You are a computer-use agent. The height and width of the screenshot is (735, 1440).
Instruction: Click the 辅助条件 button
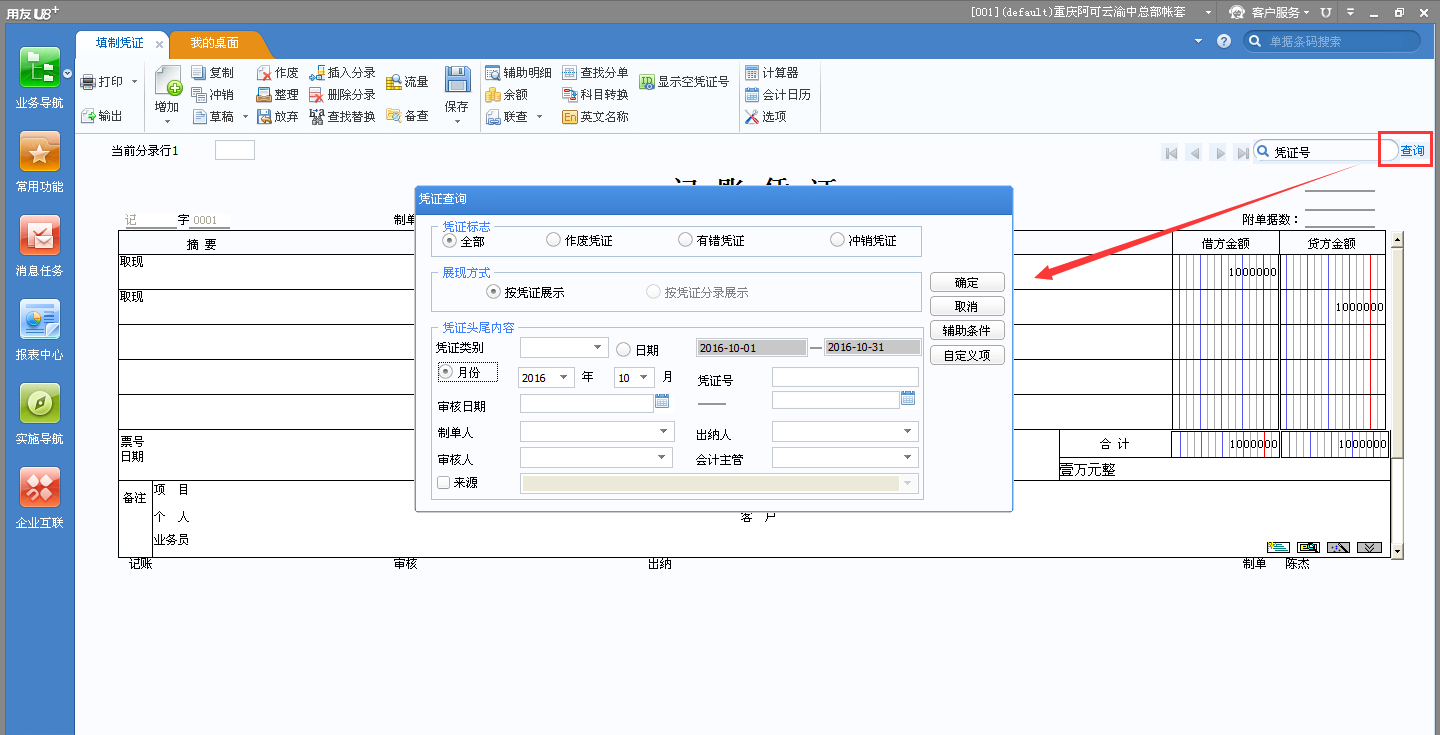[966, 331]
